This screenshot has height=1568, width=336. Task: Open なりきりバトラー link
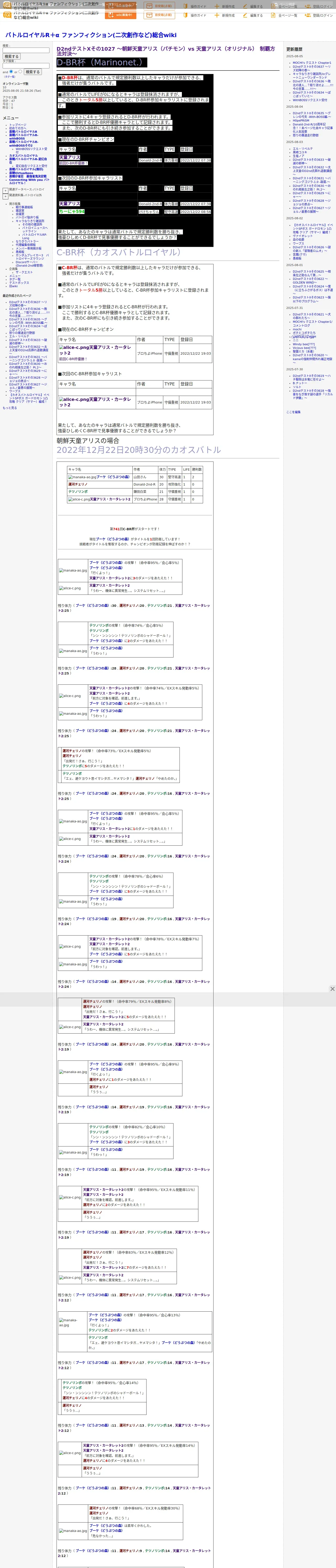pyautogui.click(x=27, y=242)
